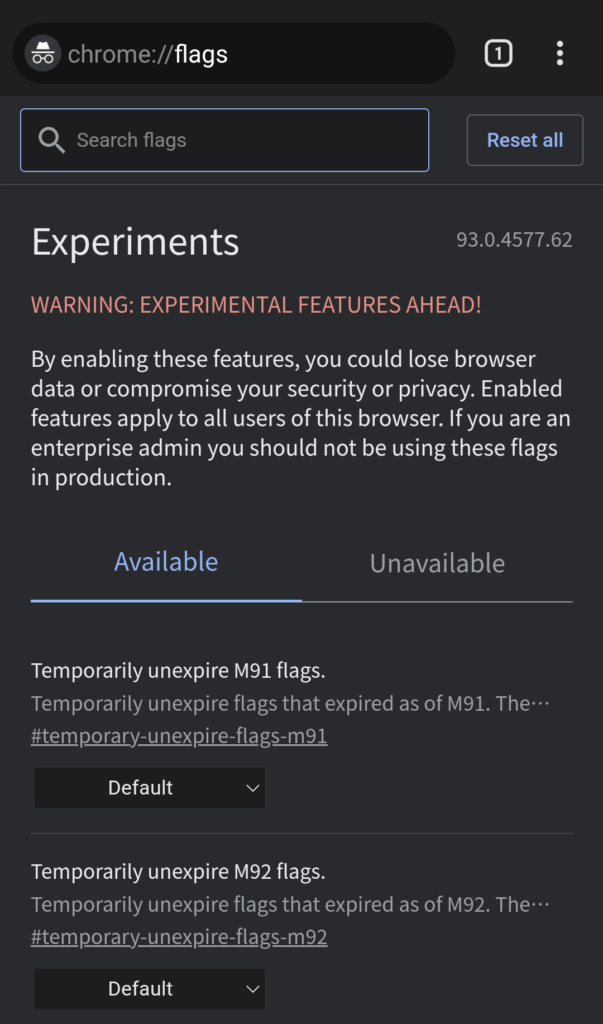Open #temporary-unexpire-flags-m91 link

pyautogui.click(x=179, y=736)
